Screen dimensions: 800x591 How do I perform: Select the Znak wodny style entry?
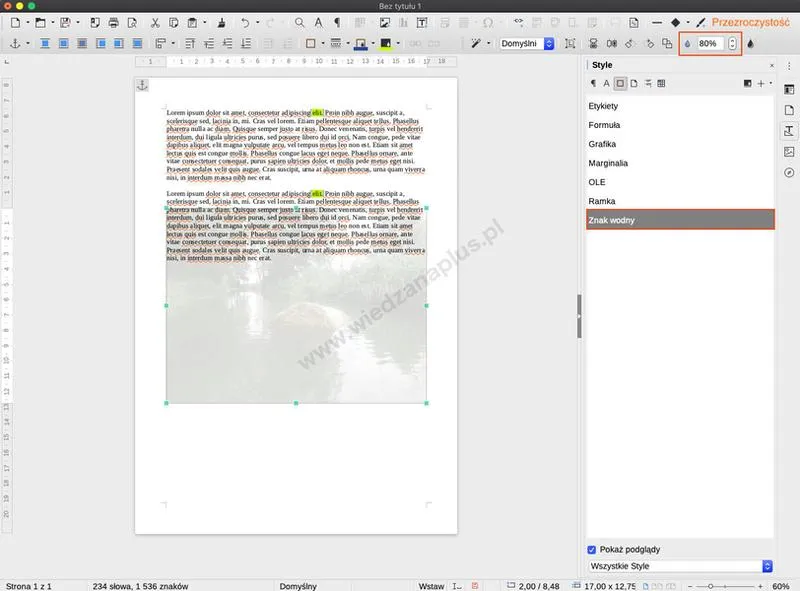pos(680,220)
